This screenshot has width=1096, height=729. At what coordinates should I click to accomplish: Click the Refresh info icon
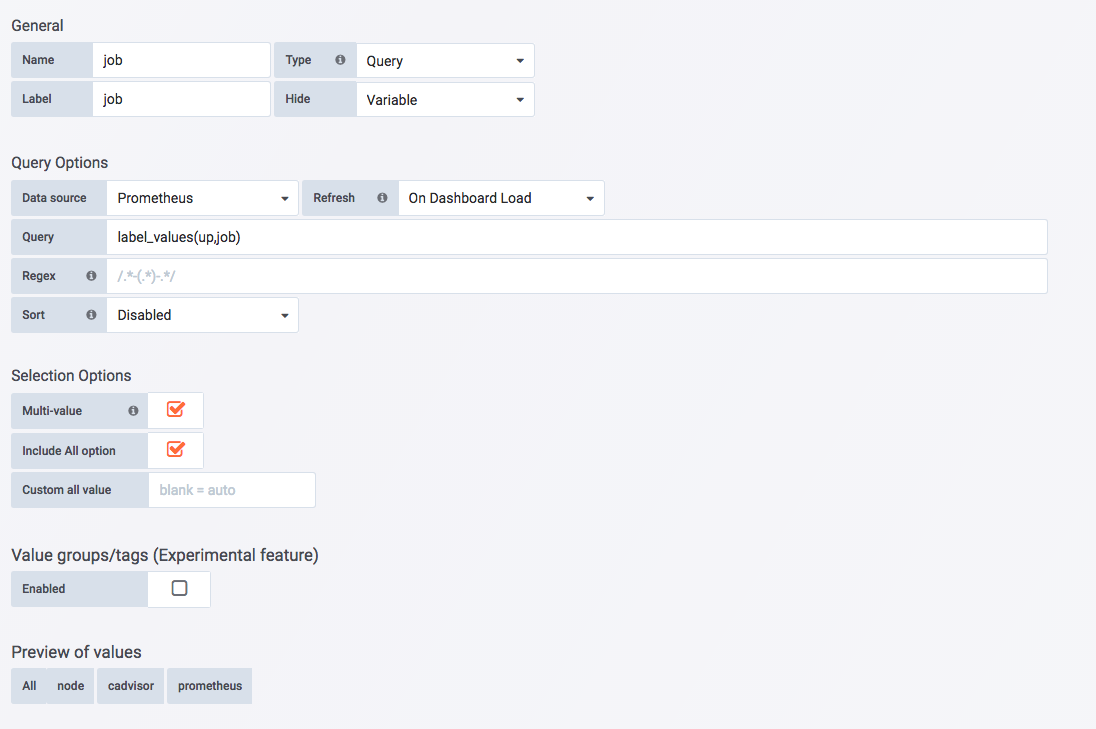coord(382,198)
